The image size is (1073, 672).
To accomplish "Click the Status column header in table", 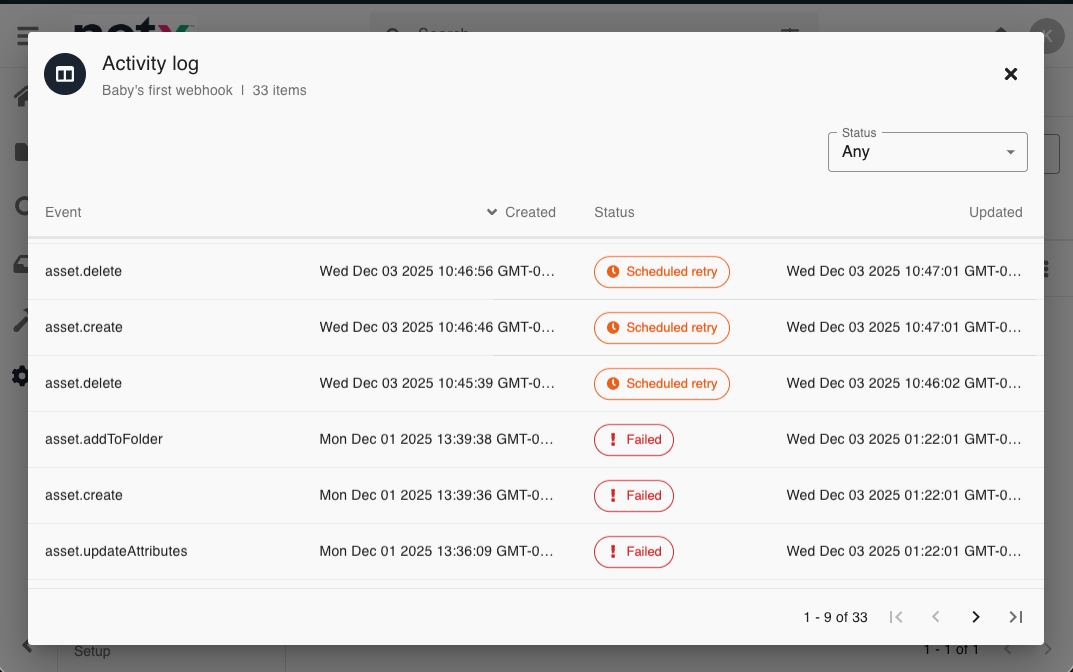I will tap(614, 212).
